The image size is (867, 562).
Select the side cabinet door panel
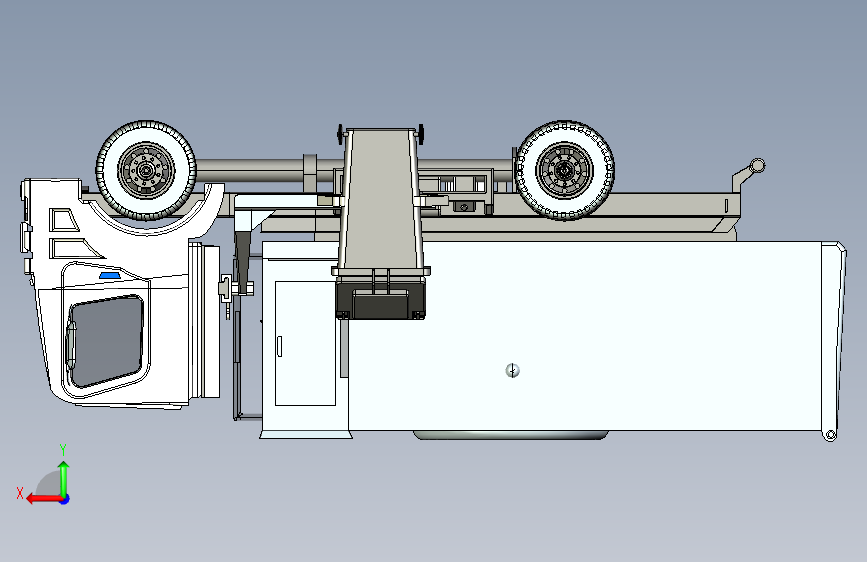click(305, 343)
